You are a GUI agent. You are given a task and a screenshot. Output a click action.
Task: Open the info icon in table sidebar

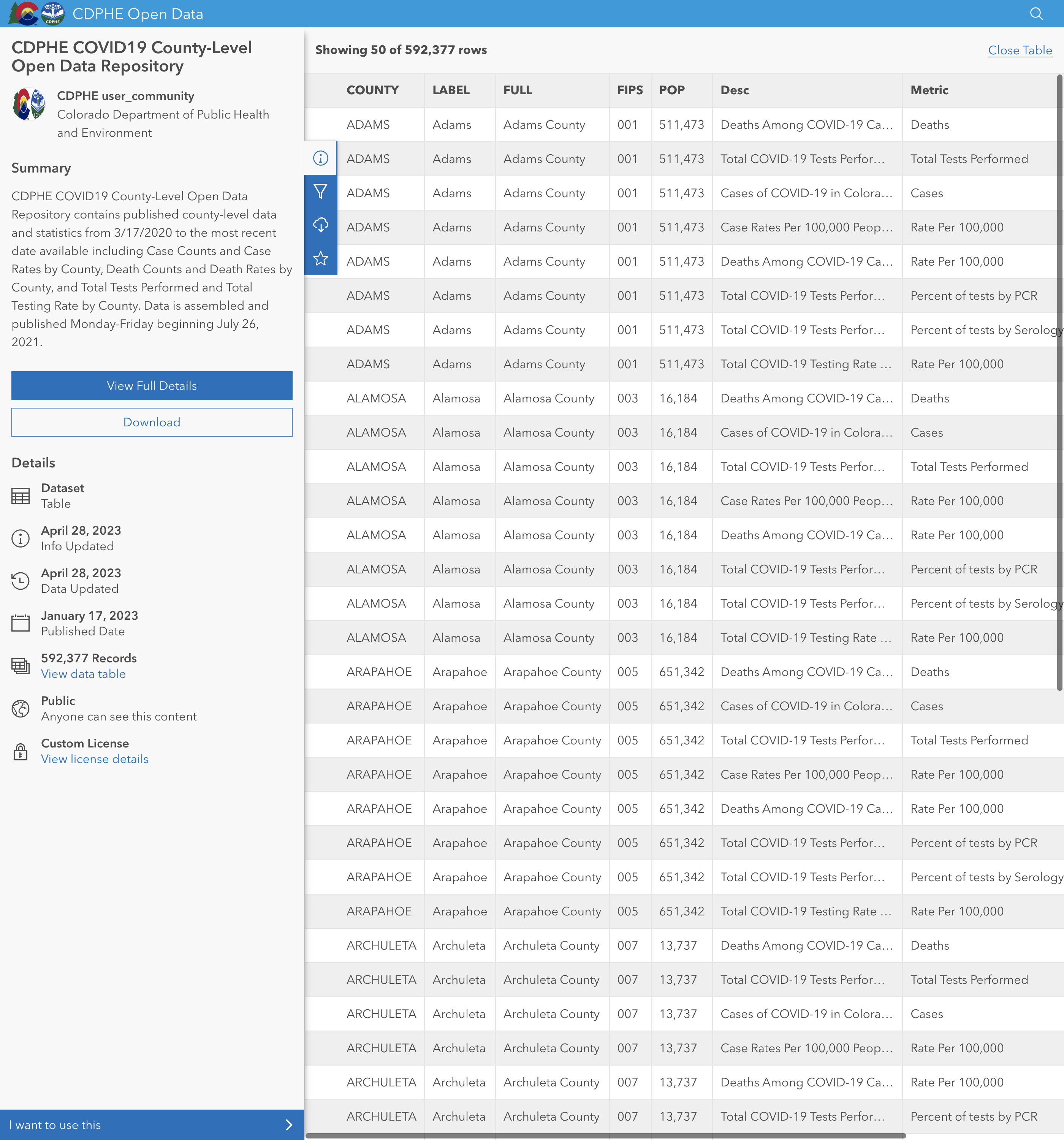[x=321, y=158]
